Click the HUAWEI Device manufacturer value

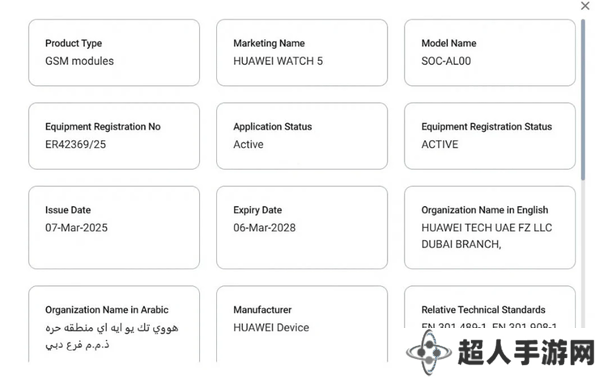271,327
